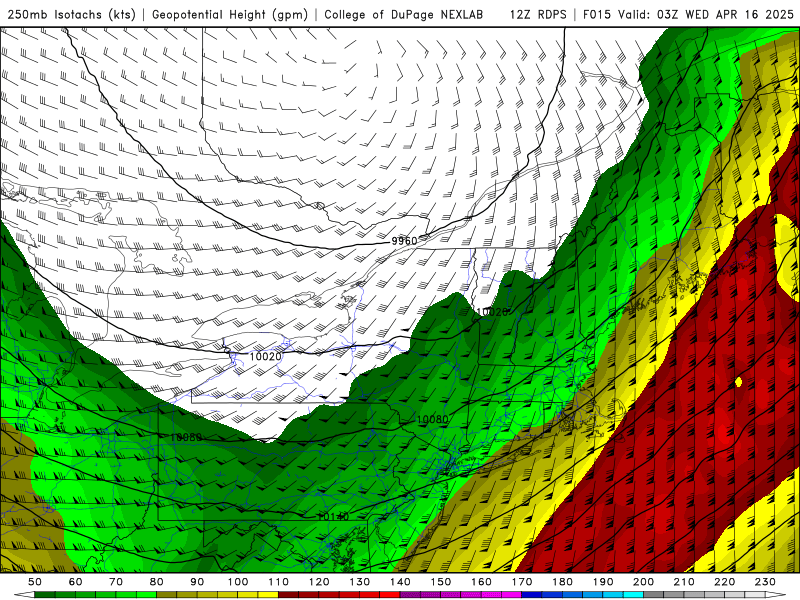This screenshot has height=600, width=800.
Task: Click the 170 value on the color scale
Action: coord(522,582)
